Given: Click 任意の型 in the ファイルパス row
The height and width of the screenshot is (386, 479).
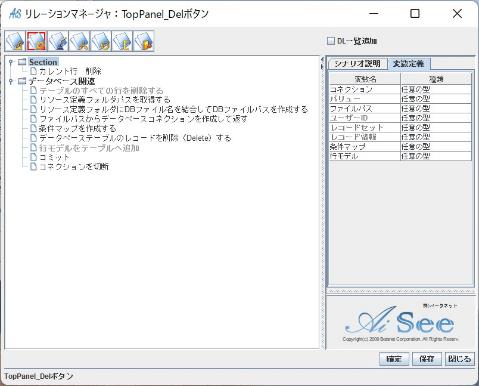Looking at the screenshot, I should 436,108.
